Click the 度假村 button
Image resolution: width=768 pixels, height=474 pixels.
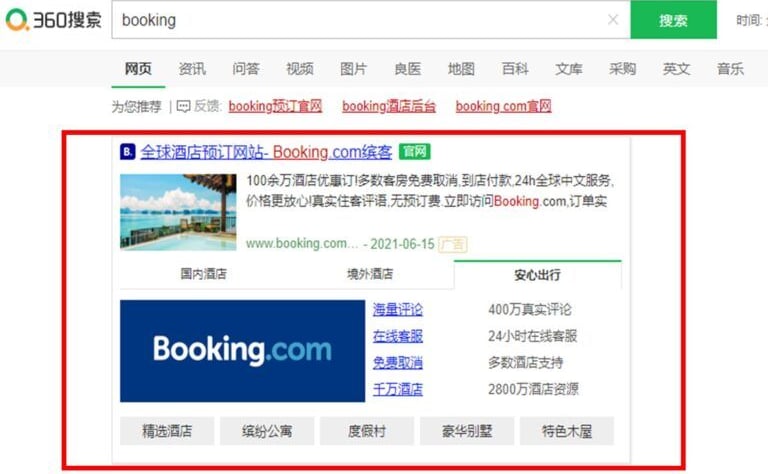[x=367, y=431]
